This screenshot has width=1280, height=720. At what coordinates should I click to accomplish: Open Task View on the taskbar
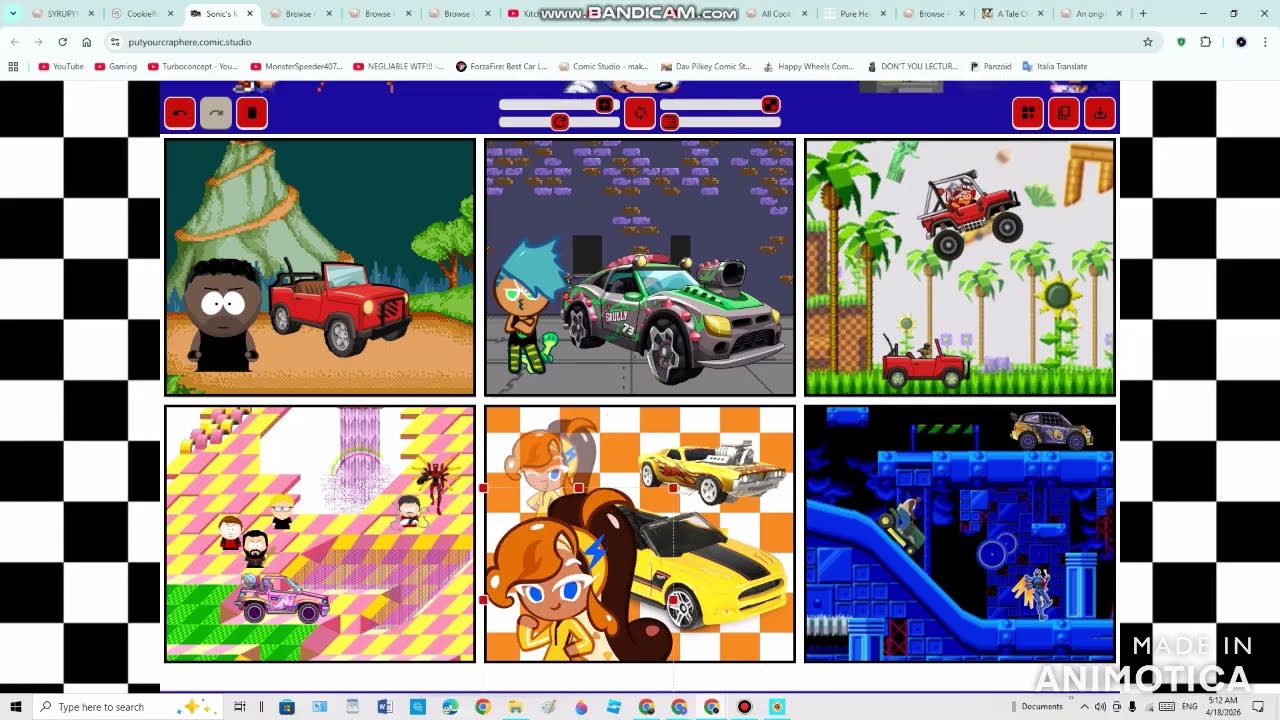[239, 707]
